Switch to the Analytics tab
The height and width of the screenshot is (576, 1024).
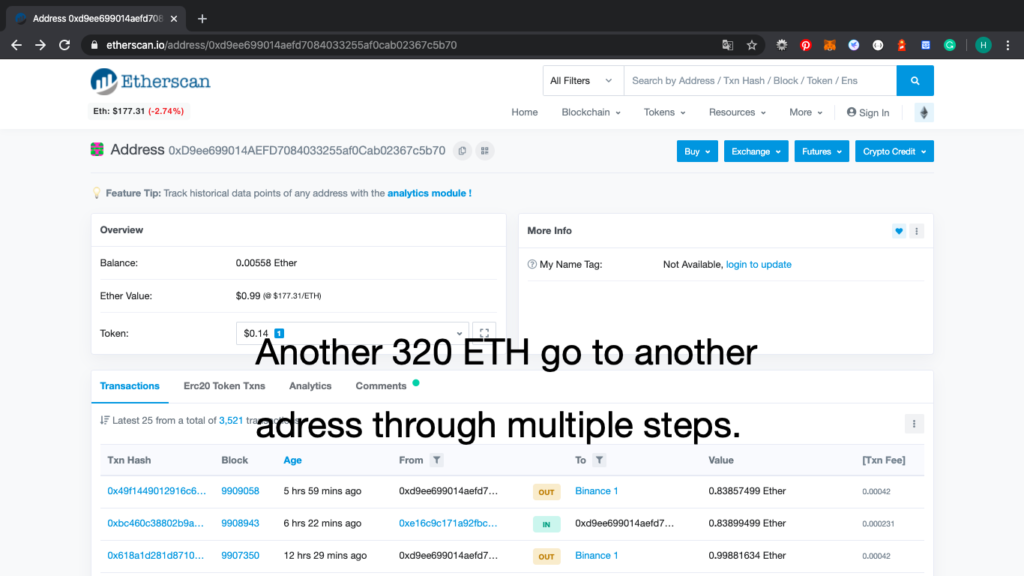tap(310, 386)
